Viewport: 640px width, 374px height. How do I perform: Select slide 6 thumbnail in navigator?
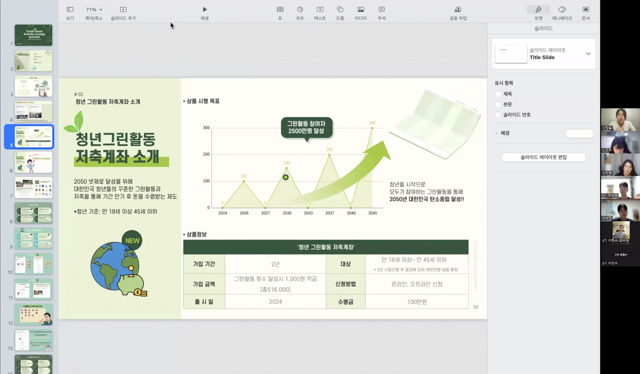pyautogui.click(x=33, y=162)
